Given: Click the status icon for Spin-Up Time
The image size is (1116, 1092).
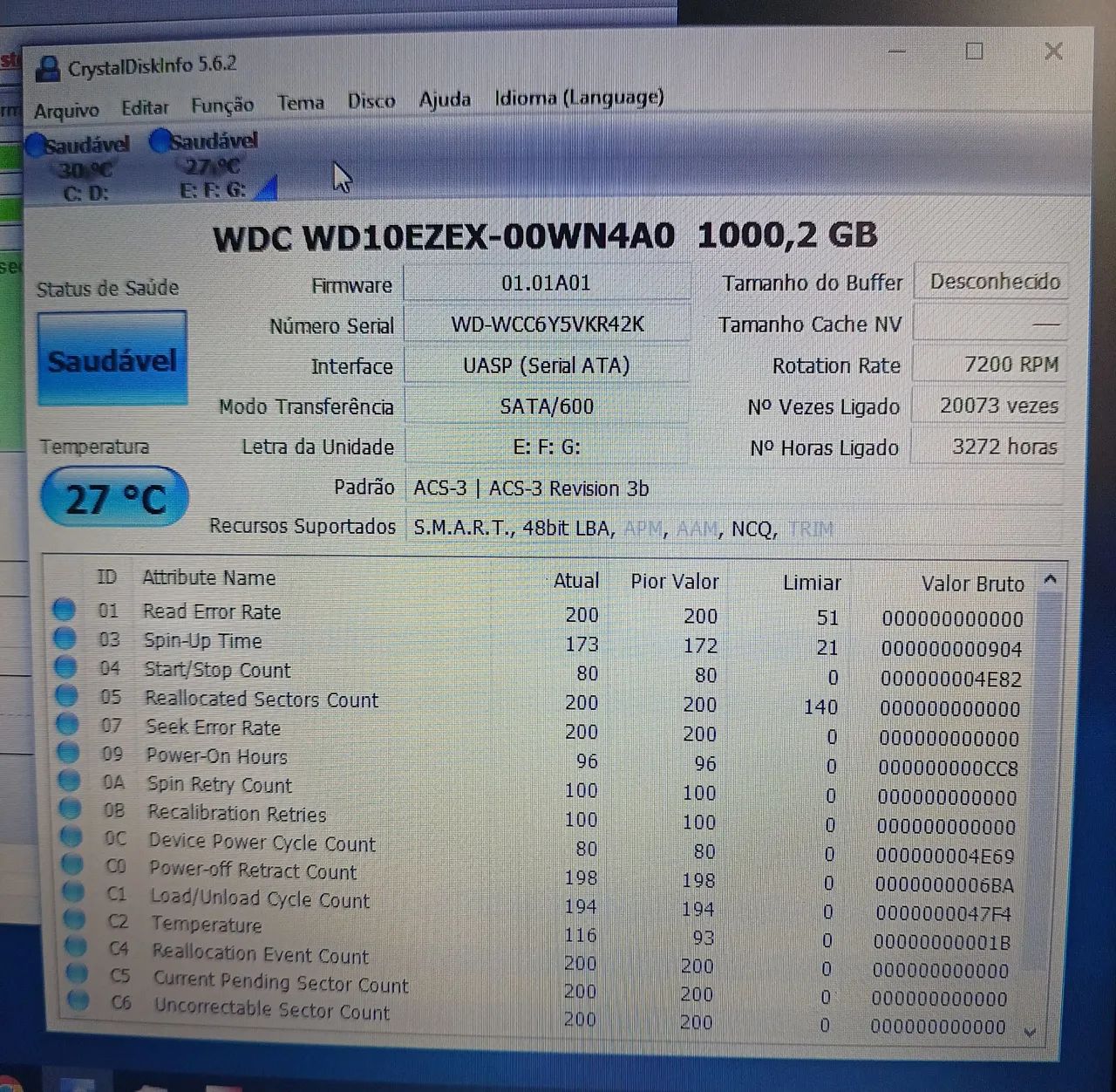Looking at the screenshot, I should (65, 638).
